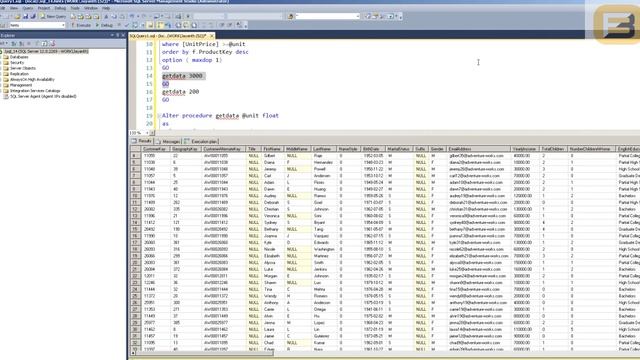Click code line 'option ( maxdop 1)'

coord(192,60)
